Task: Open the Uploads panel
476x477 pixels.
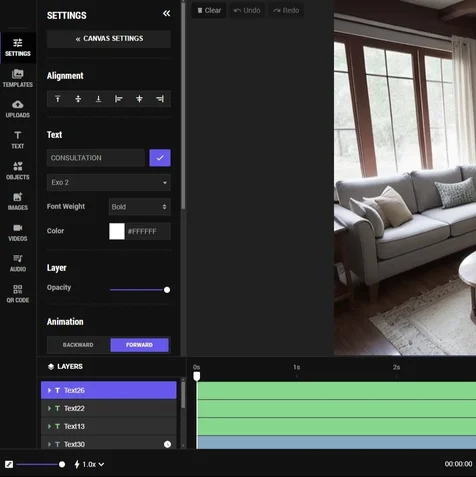Action: 18,109
